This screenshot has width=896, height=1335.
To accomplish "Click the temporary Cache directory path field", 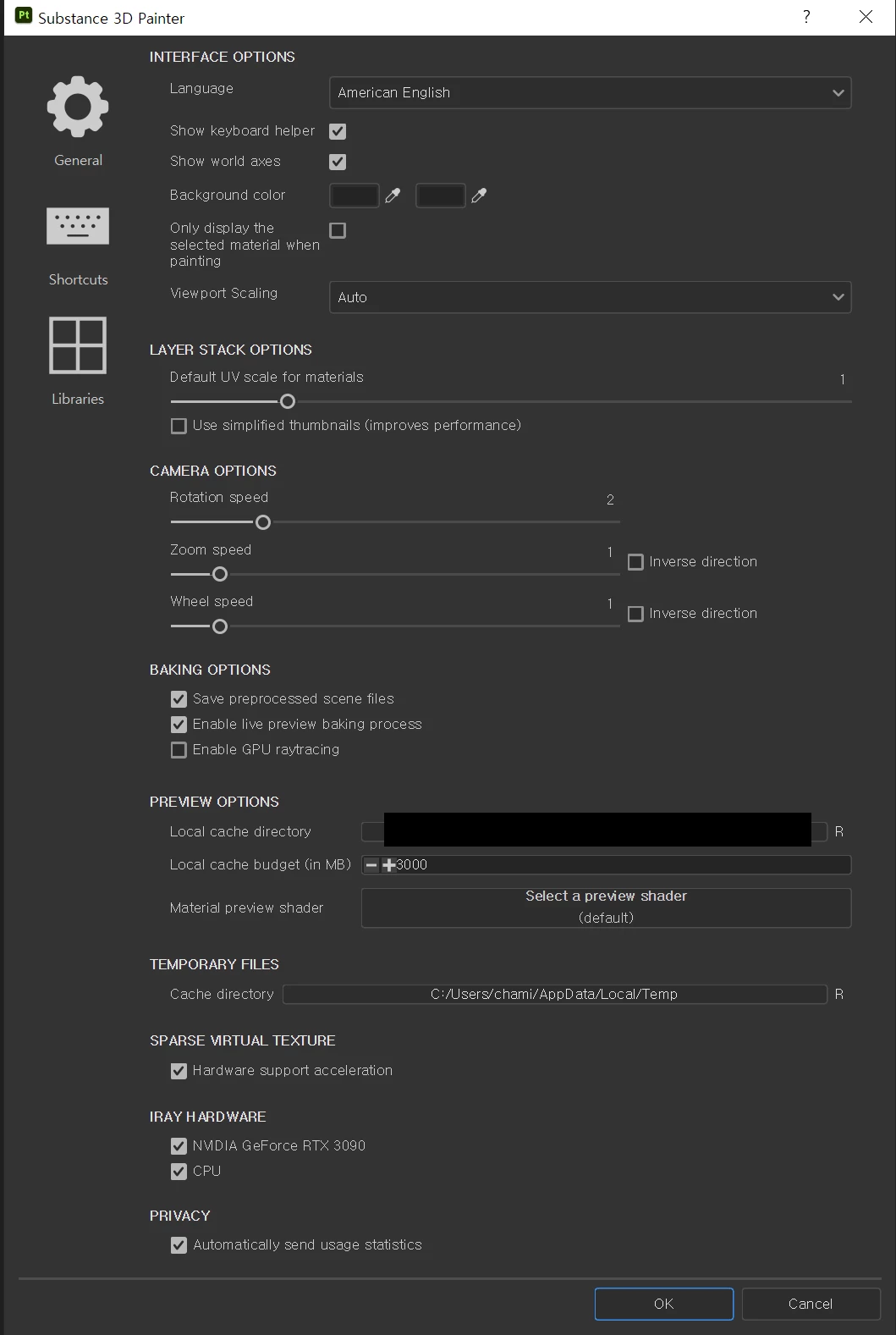I will click(554, 994).
